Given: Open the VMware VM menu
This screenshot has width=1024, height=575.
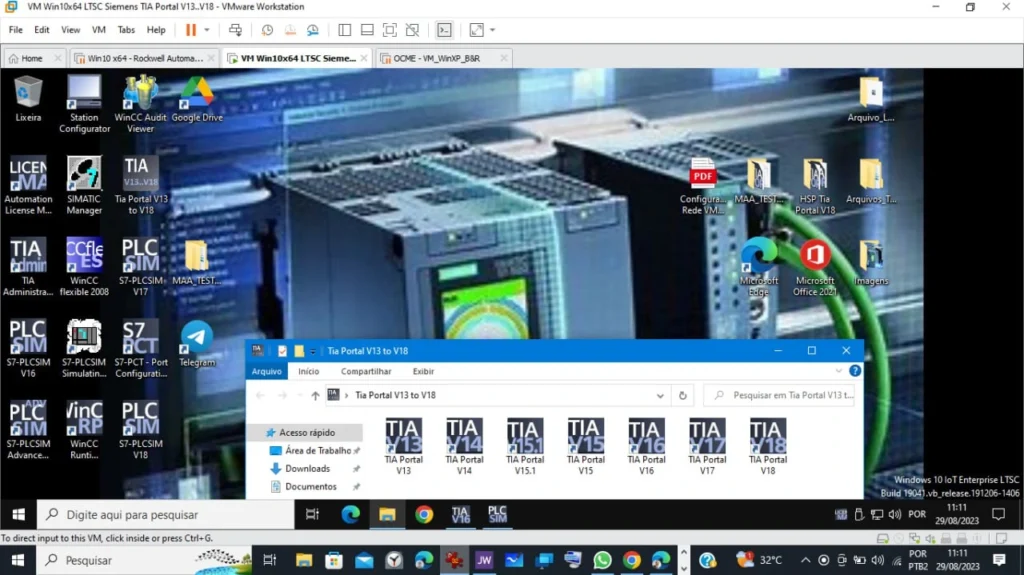Looking at the screenshot, I should (x=99, y=30).
